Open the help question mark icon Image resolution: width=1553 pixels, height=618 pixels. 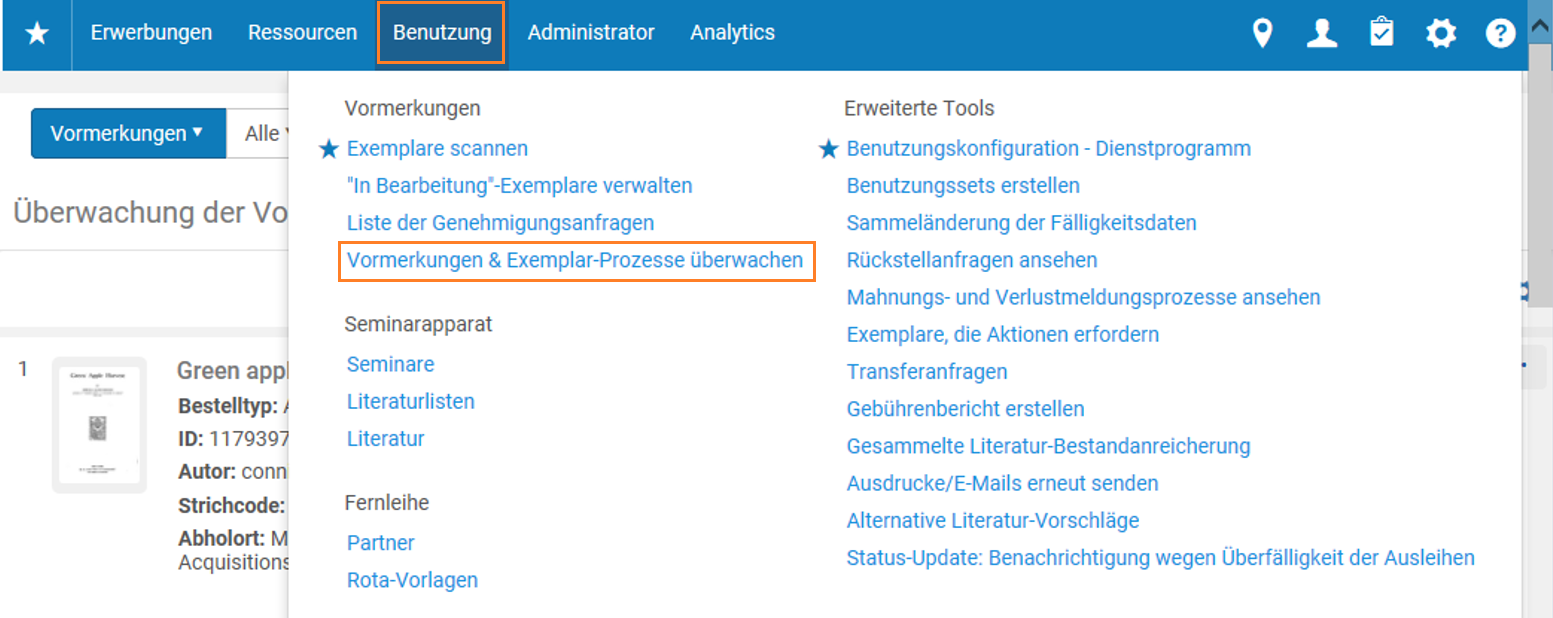1500,34
